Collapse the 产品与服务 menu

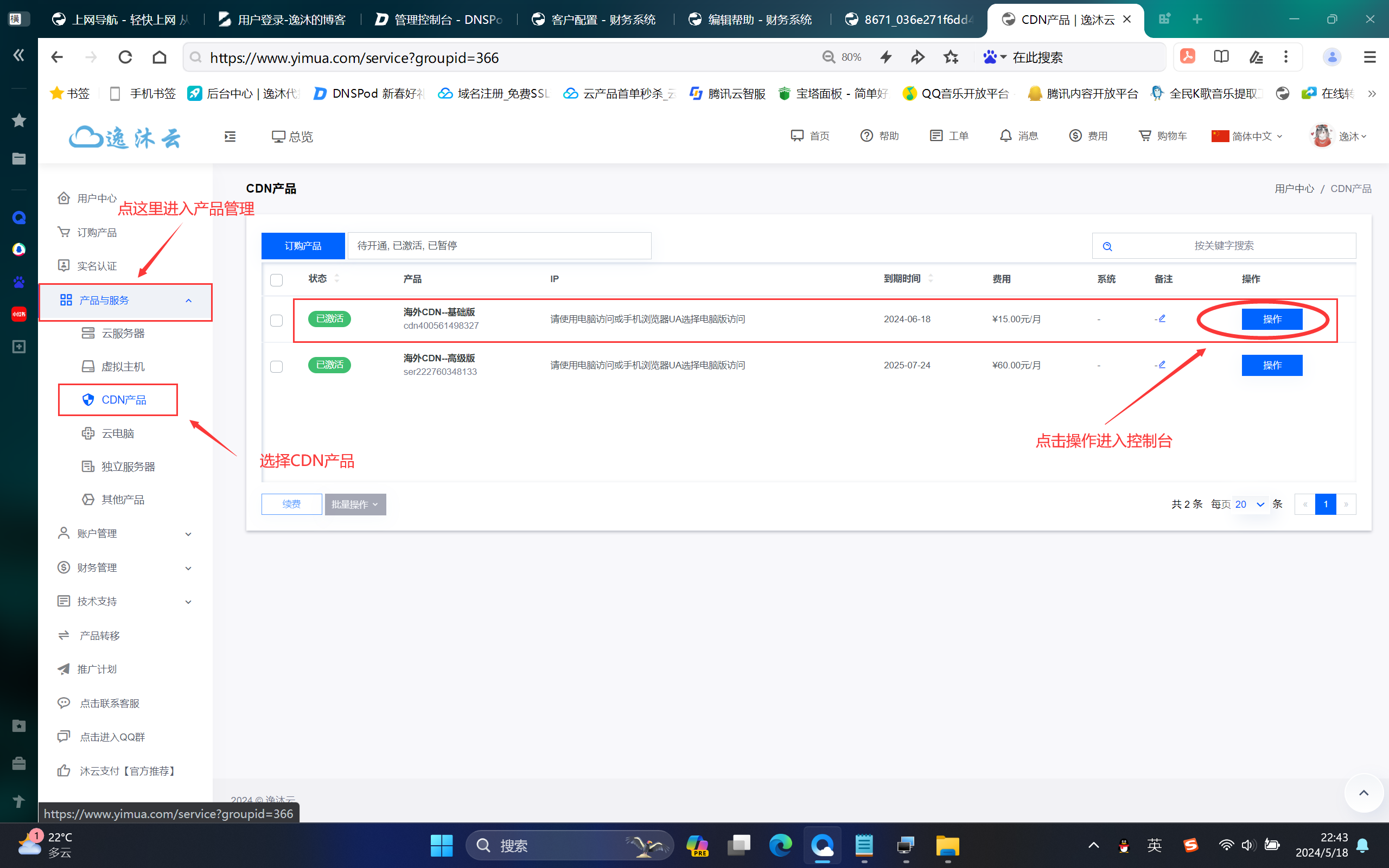[x=125, y=301]
